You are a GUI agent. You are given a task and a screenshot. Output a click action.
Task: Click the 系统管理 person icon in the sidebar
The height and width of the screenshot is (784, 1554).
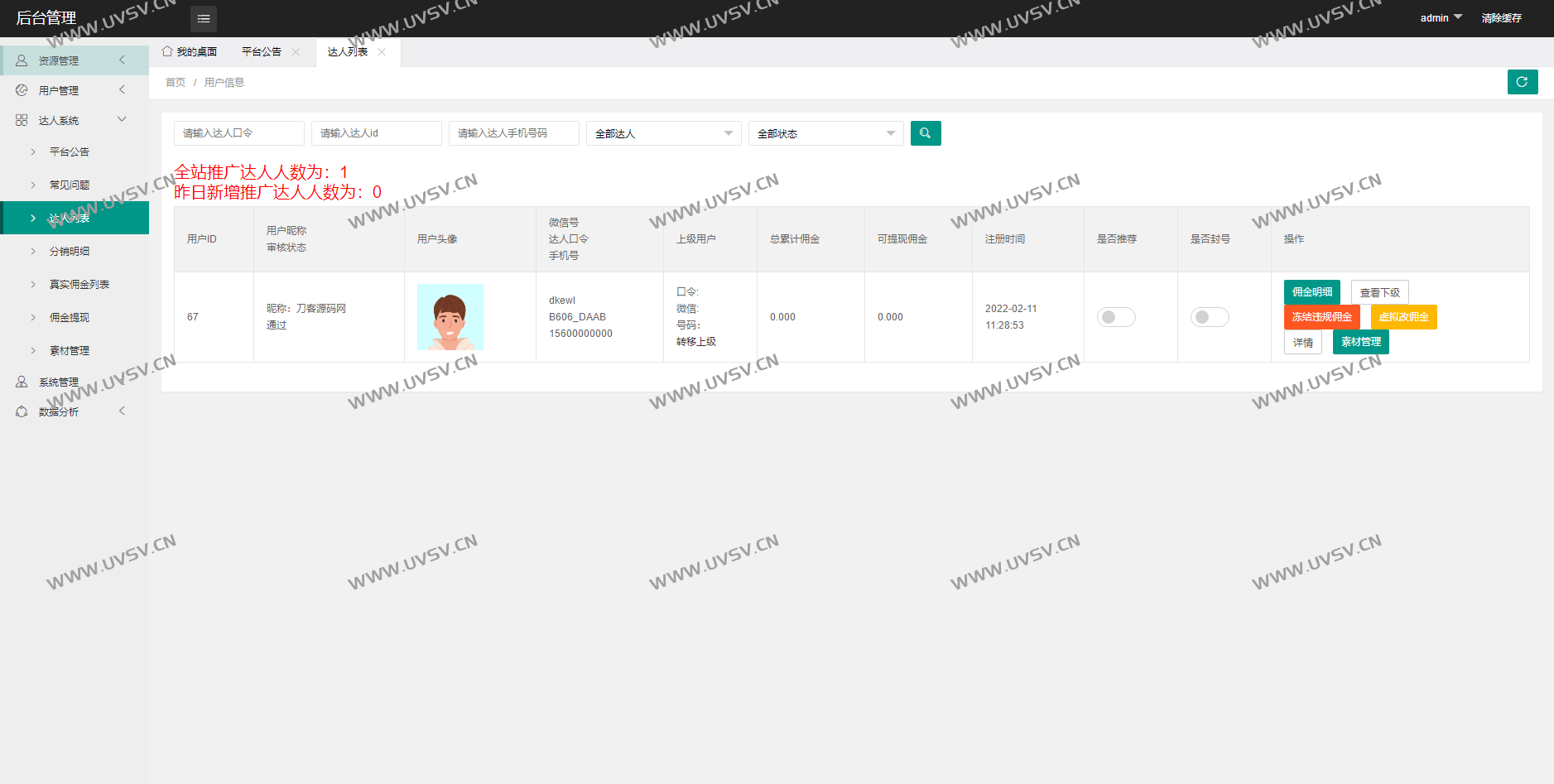click(22, 382)
